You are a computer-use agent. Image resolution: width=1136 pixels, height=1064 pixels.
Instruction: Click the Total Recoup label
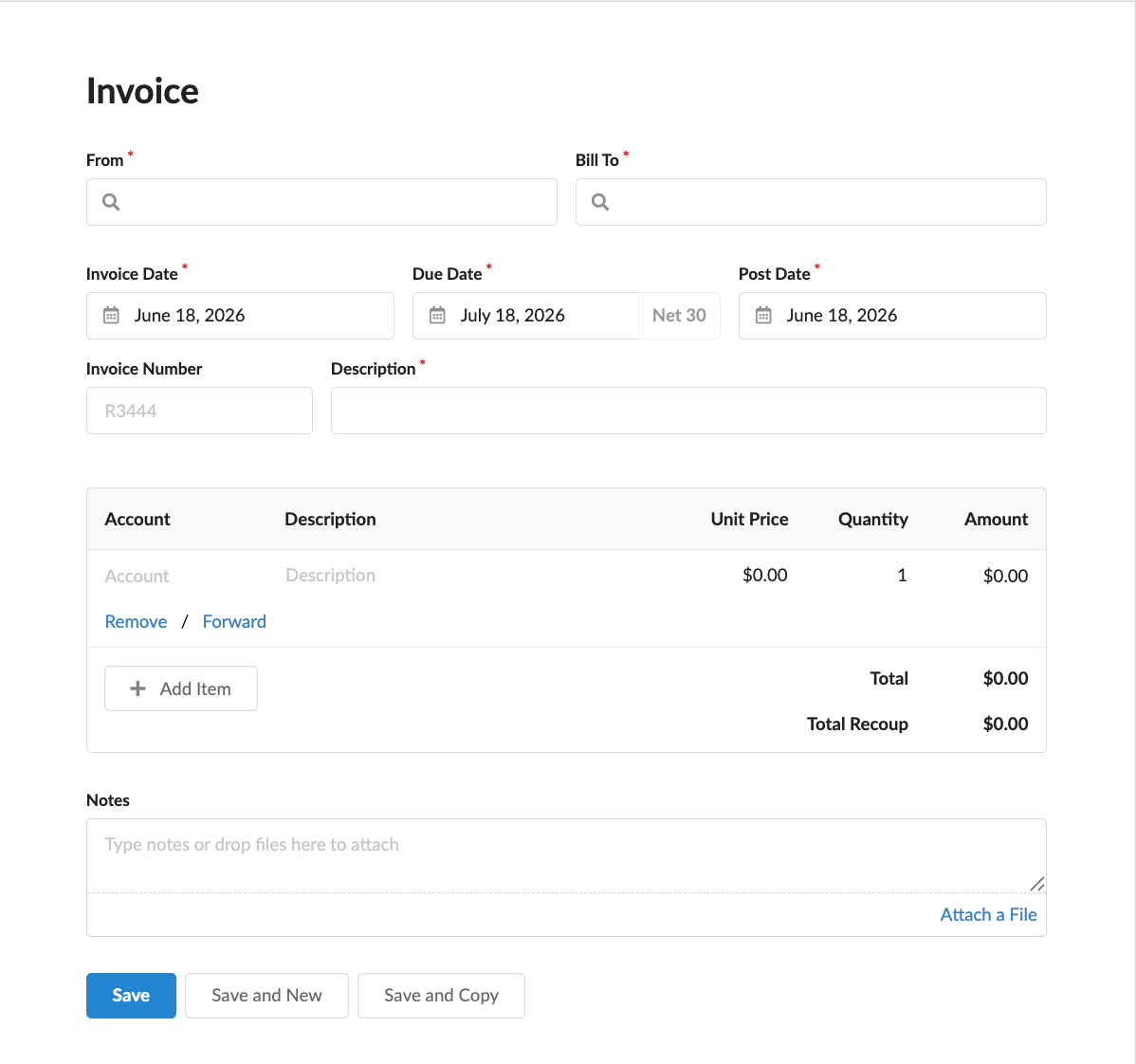[857, 725]
